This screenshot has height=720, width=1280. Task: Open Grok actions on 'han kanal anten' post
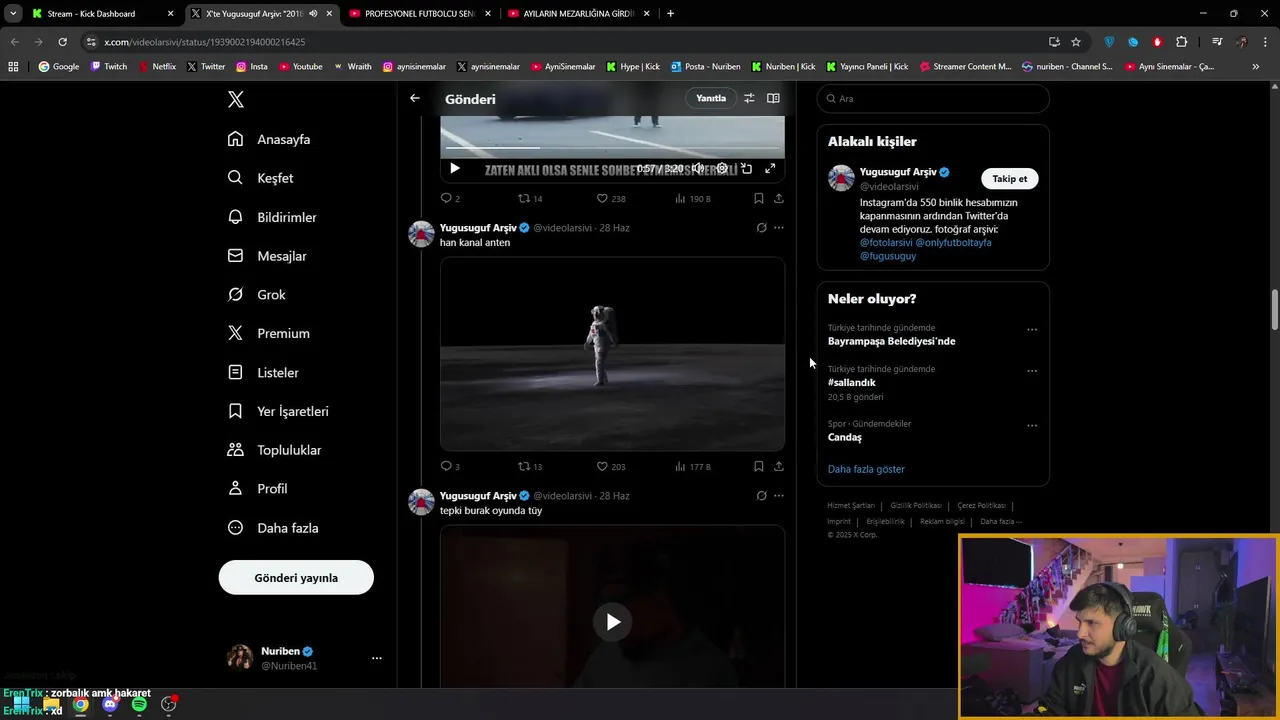761,228
